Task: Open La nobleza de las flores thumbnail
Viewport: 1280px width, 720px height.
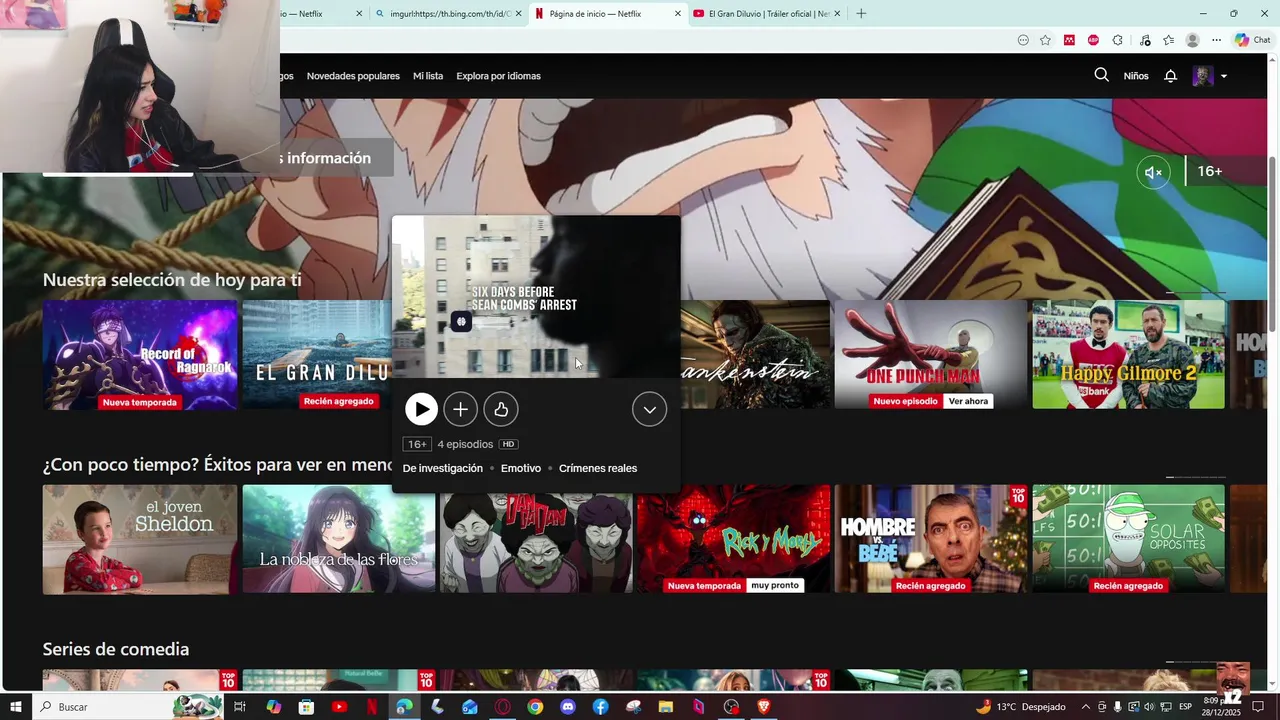Action: [x=339, y=539]
